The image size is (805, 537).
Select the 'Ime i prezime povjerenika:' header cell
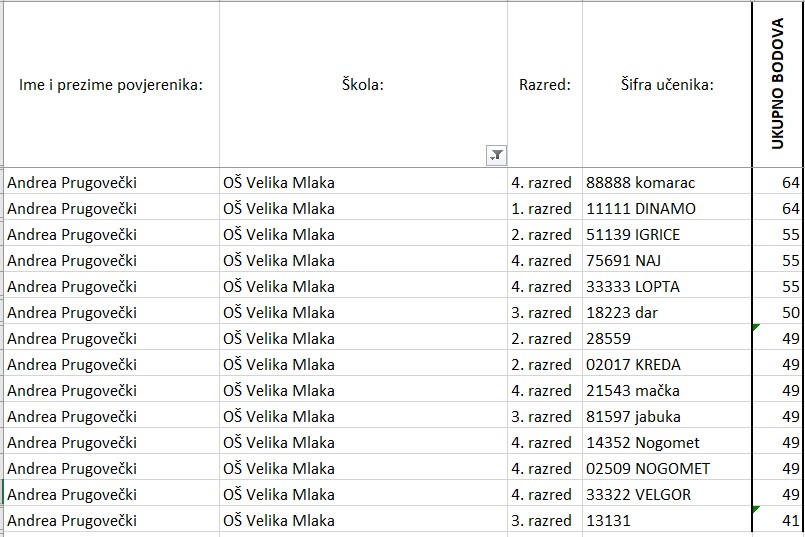pyautogui.click(x=111, y=85)
